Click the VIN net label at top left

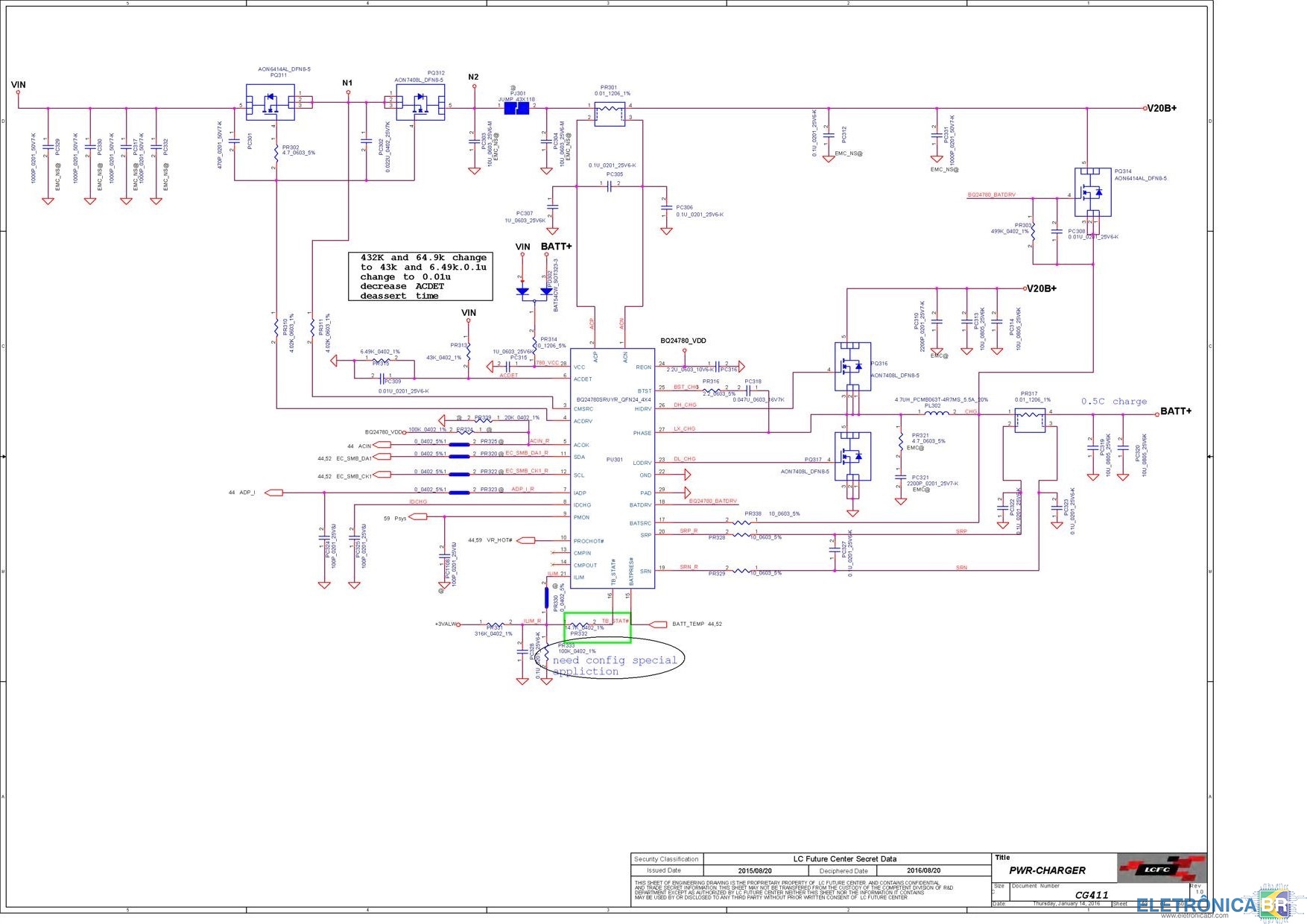[19, 85]
